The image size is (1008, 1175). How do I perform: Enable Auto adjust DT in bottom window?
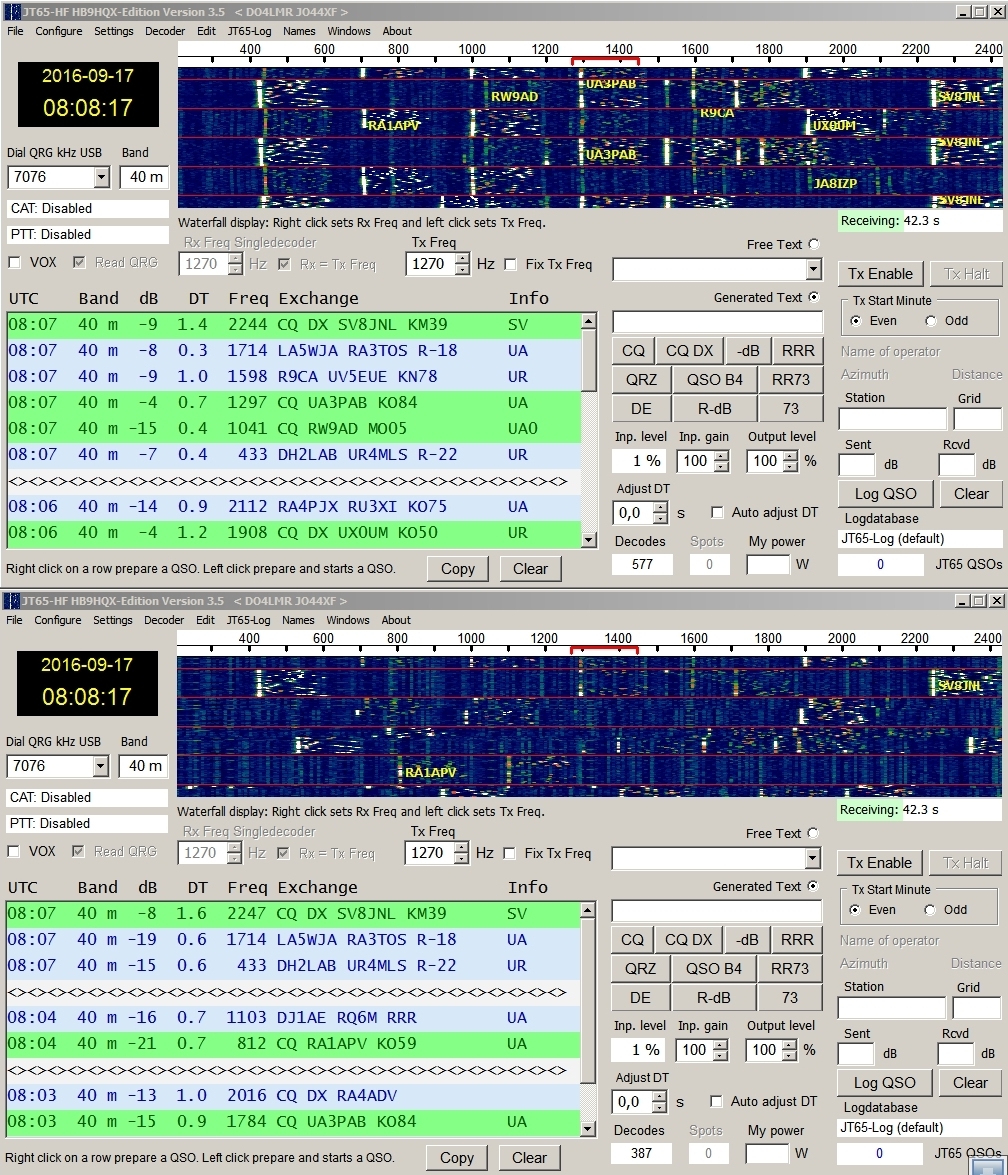[x=717, y=1101]
